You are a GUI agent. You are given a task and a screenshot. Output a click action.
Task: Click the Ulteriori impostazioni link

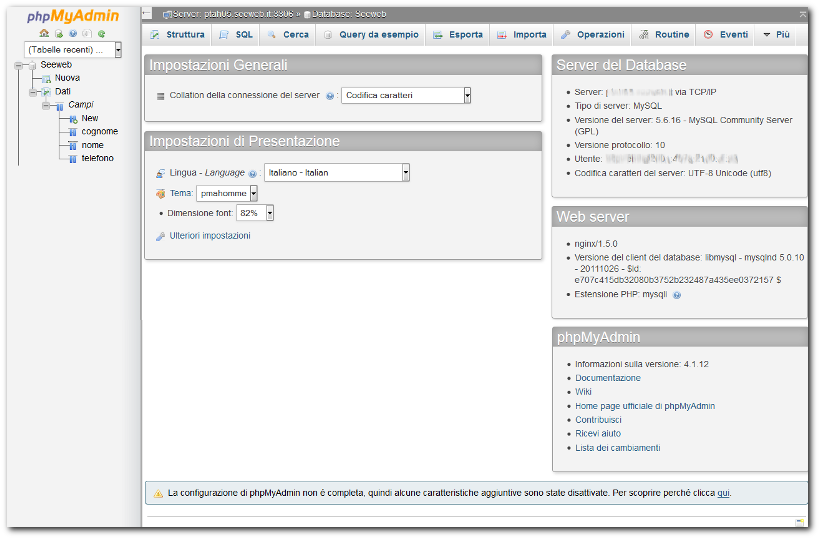[210, 236]
